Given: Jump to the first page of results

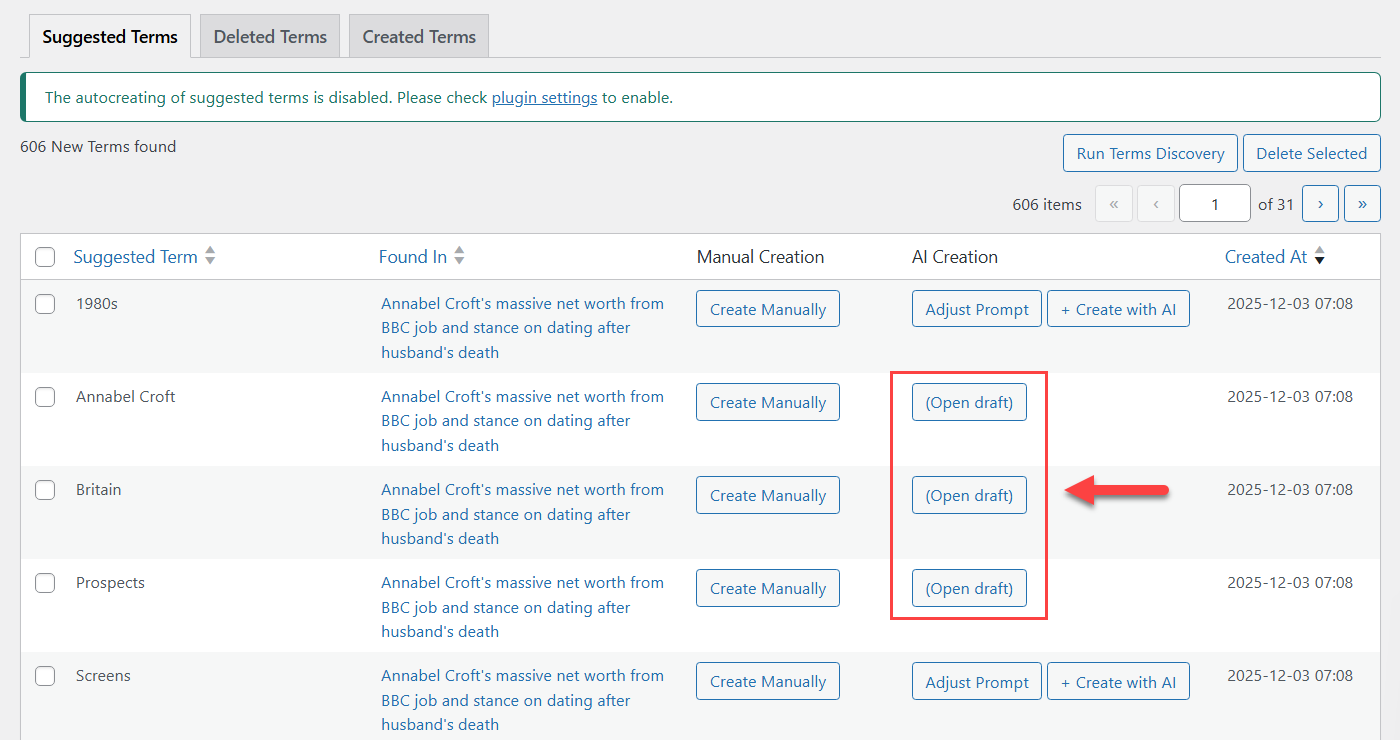Looking at the screenshot, I should [x=1113, y=203].
